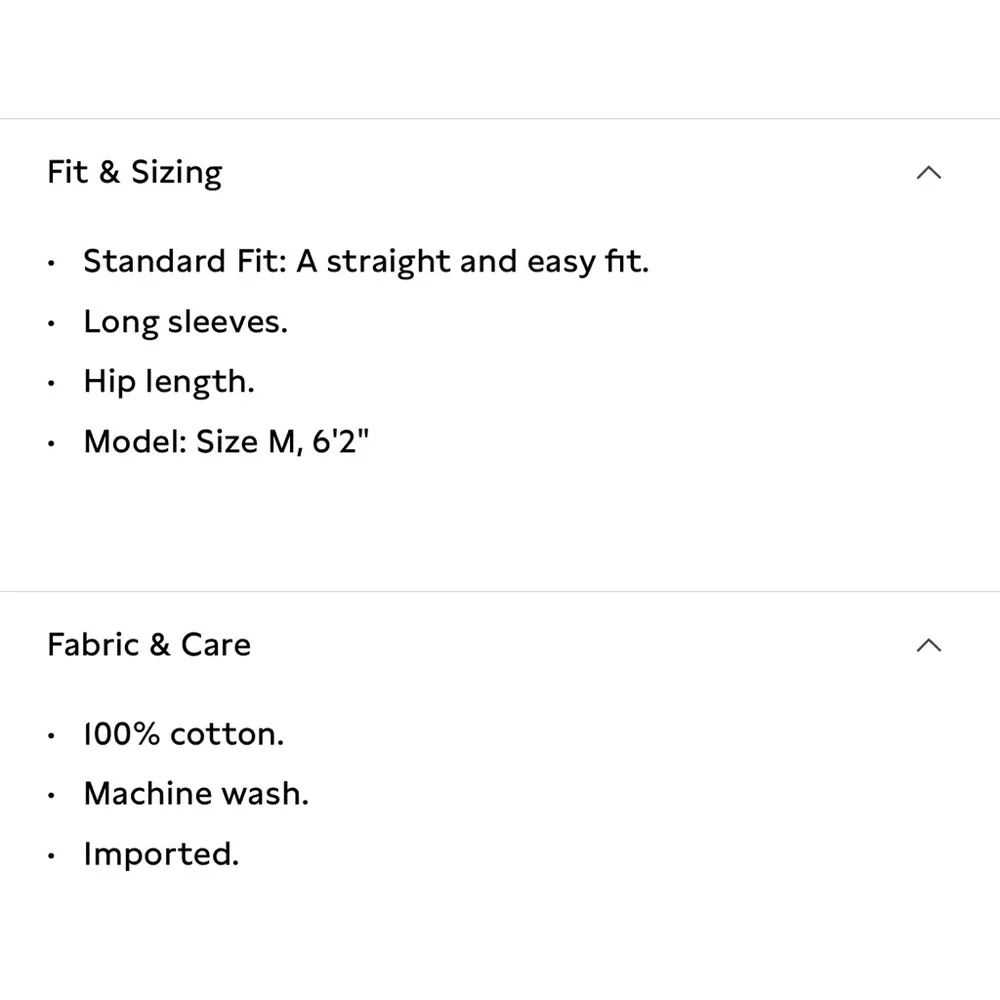
Task: Click the bullet beside Machine wash
Action: pos(51,795)
